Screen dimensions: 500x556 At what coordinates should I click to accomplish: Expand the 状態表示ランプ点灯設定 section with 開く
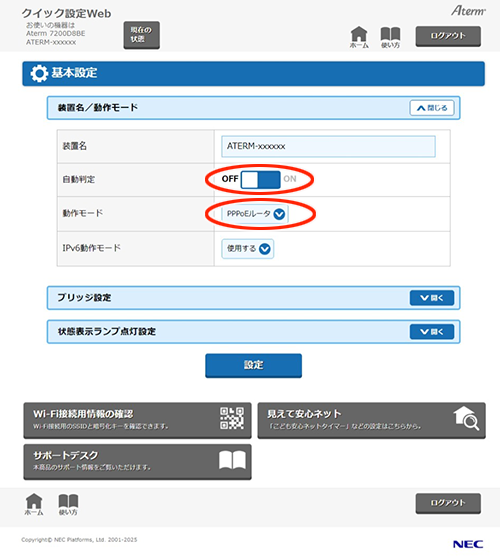[x=432, y=332]
